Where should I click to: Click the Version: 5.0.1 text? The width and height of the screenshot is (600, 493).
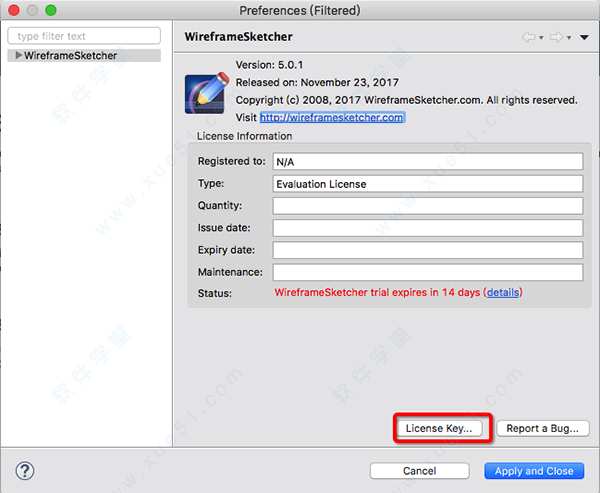tap(269, 65)
